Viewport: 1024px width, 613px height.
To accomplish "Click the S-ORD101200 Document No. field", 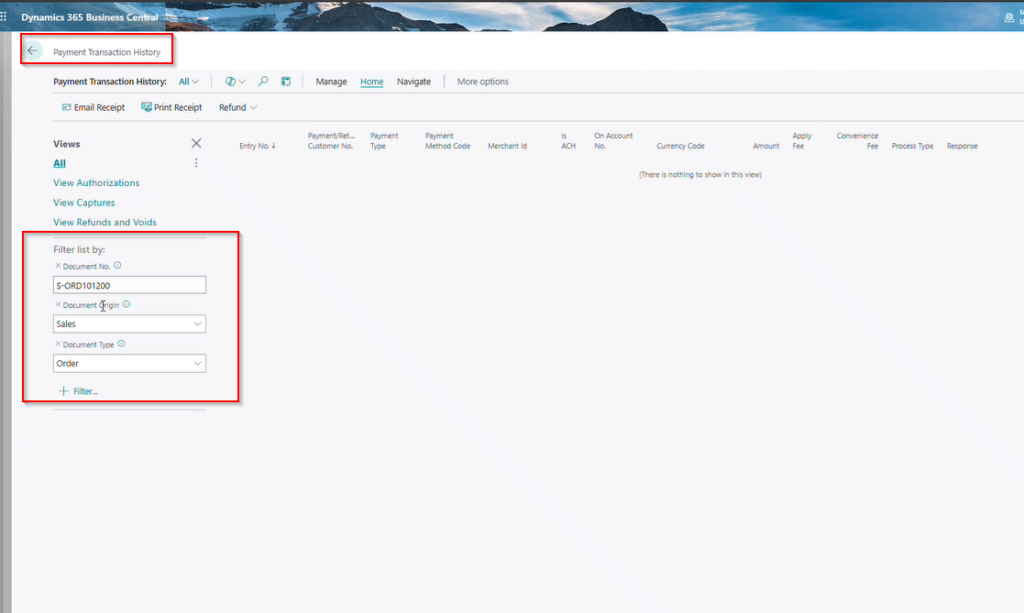I will point(129,284).
